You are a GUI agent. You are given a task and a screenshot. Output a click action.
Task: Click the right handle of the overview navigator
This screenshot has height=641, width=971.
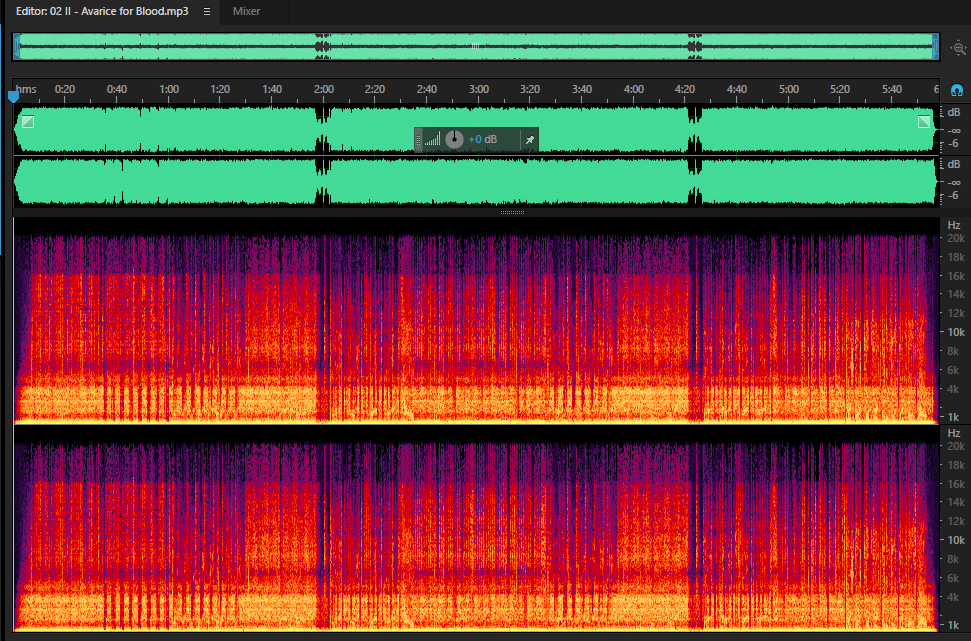click(x=935, y=47)
